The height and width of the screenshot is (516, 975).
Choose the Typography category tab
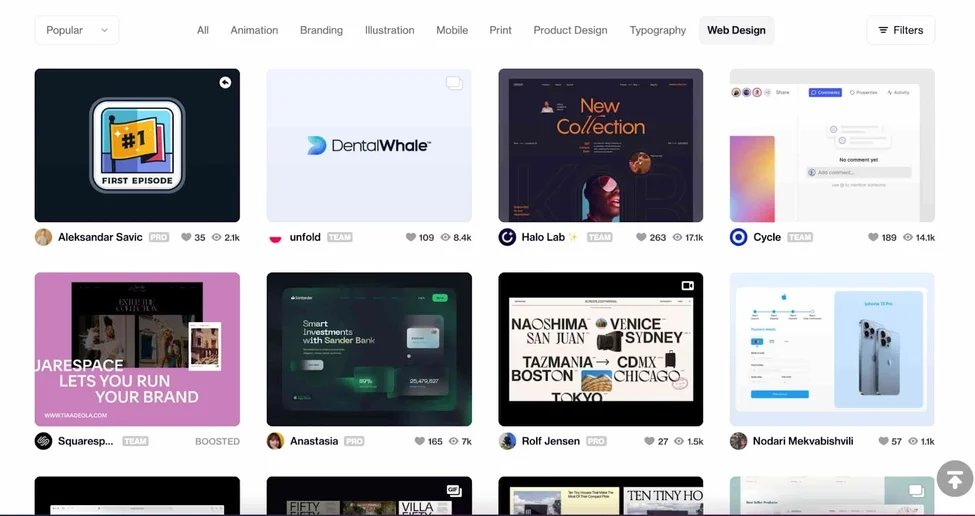click(657, 30)
